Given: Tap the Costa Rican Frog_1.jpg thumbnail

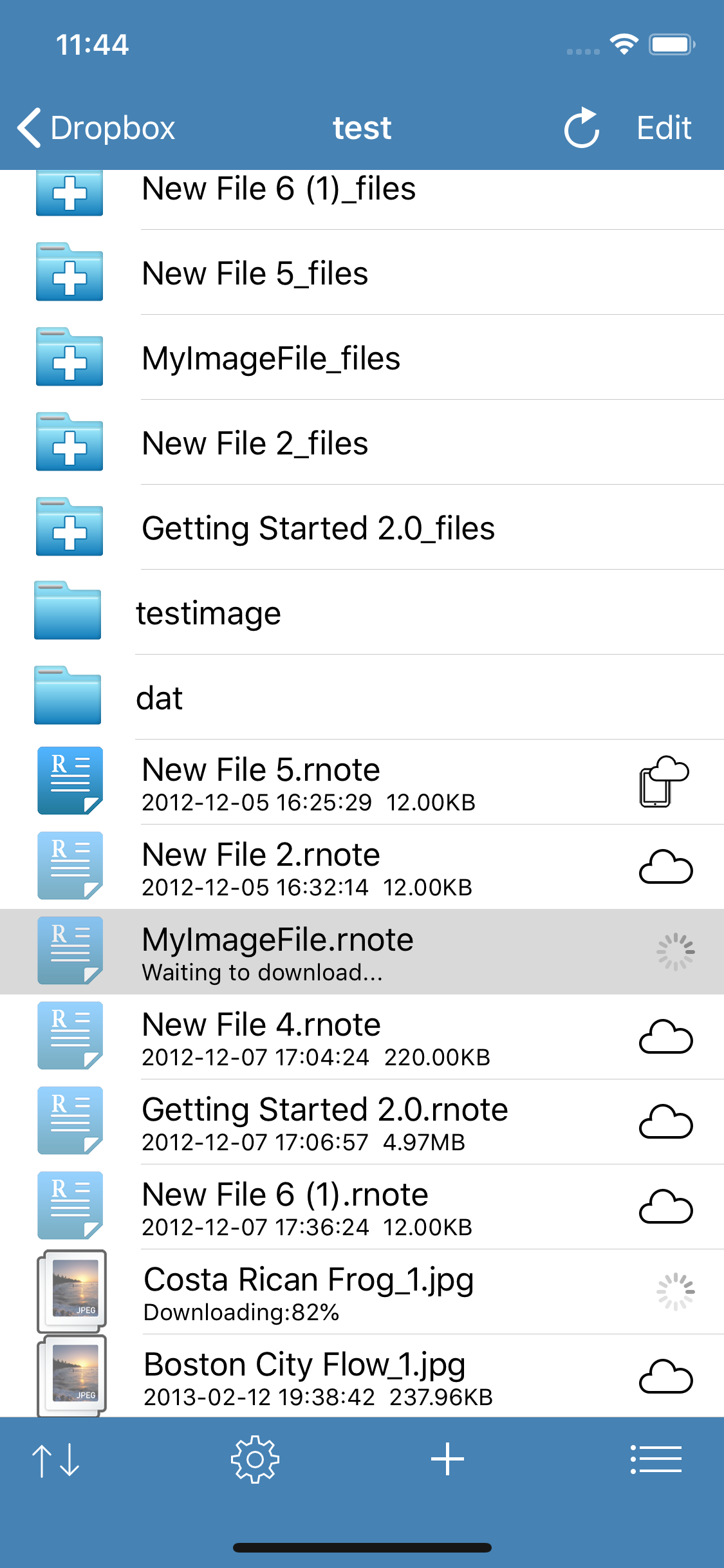Looking at the screenshot, I should (71, 1291).
